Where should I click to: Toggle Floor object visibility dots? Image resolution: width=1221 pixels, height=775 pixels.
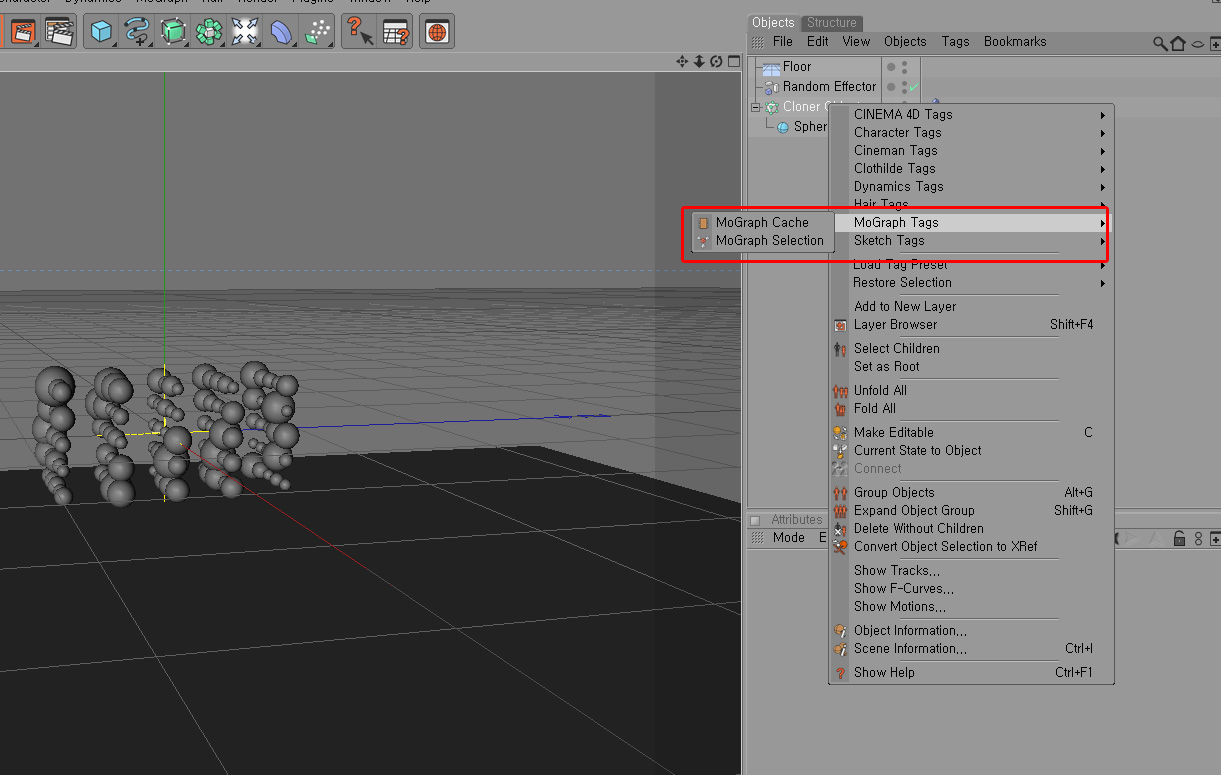[905, 67]
